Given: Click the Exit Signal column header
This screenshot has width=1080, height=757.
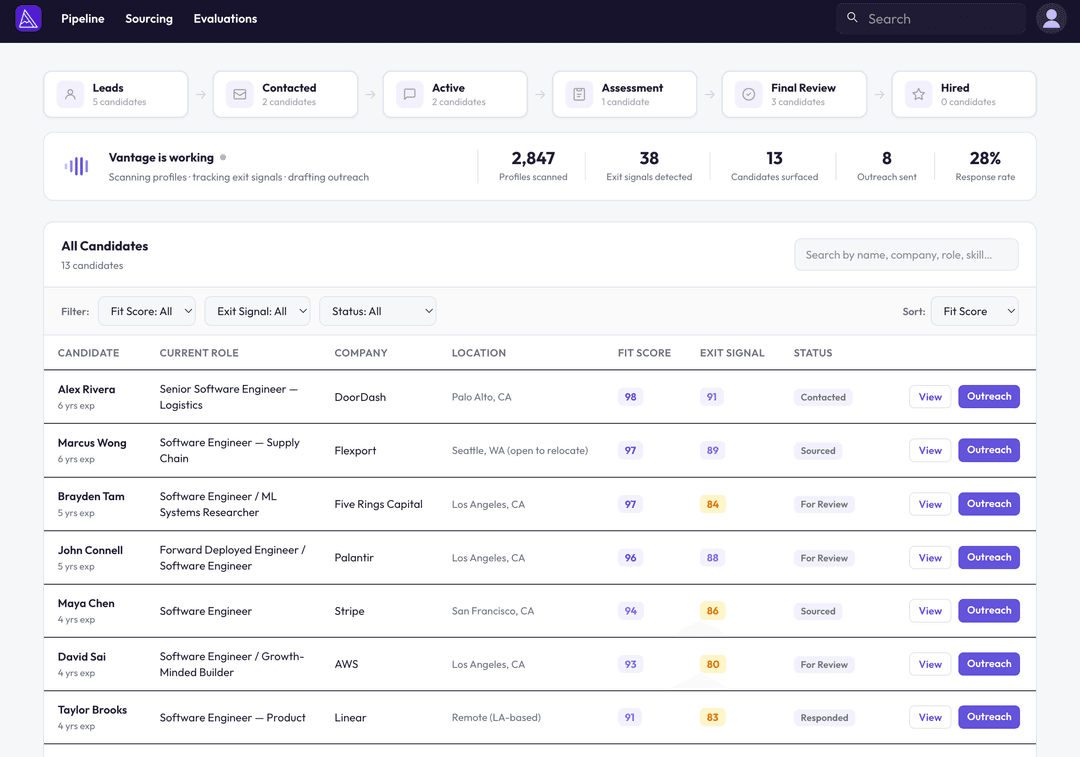Looking at the screenshot, I should (x=732, y=353).
